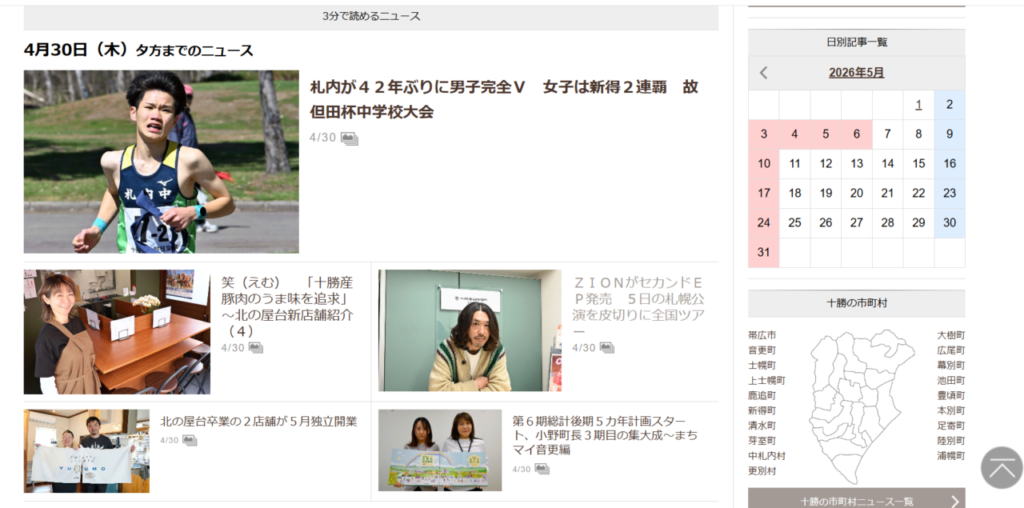Go to previous month in calendar
This screenshot has height=508, width=1024.
[764, 73]
